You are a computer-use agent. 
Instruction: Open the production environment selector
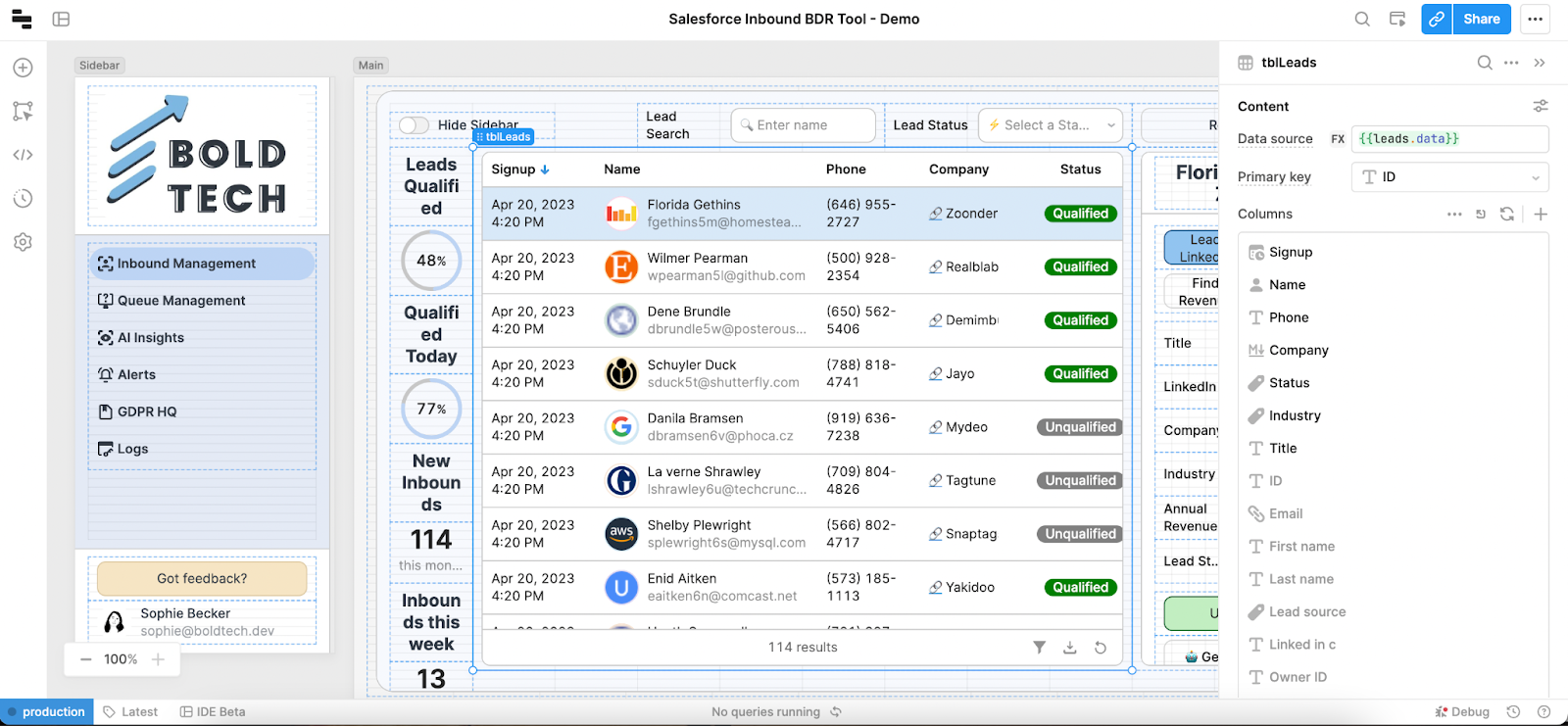[x=47, y=712]
